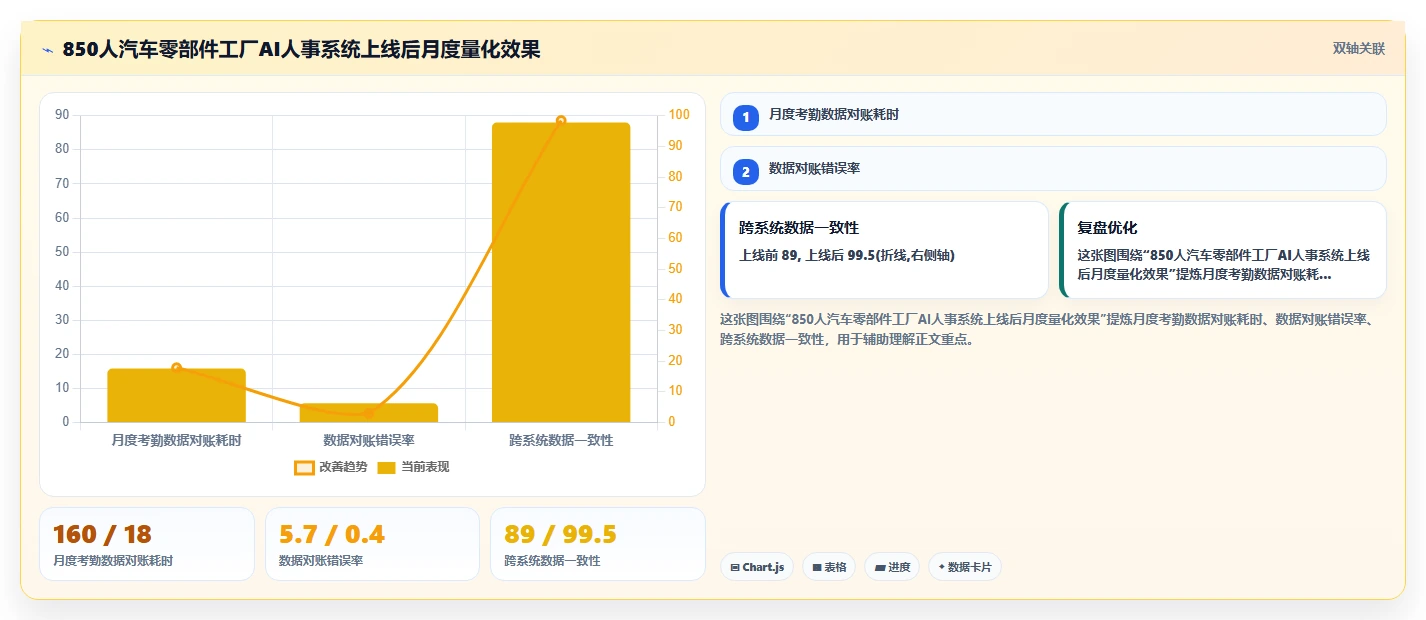The image size is (1426, 620).
Task: Click the number 1 badge icon
Action: coord(745,118)
